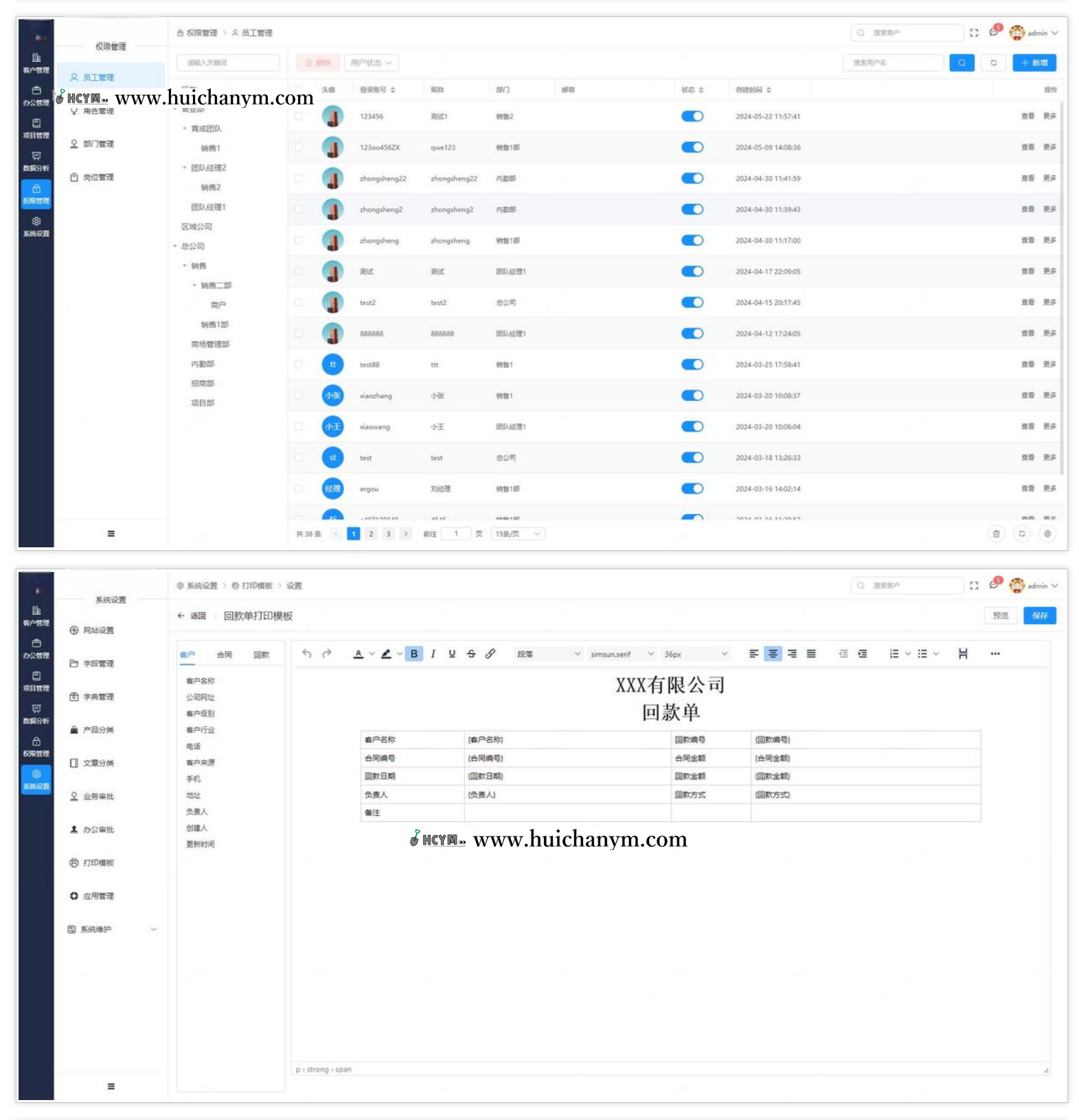
Task: Check the box for the test2 row
Action: [299, 302]
